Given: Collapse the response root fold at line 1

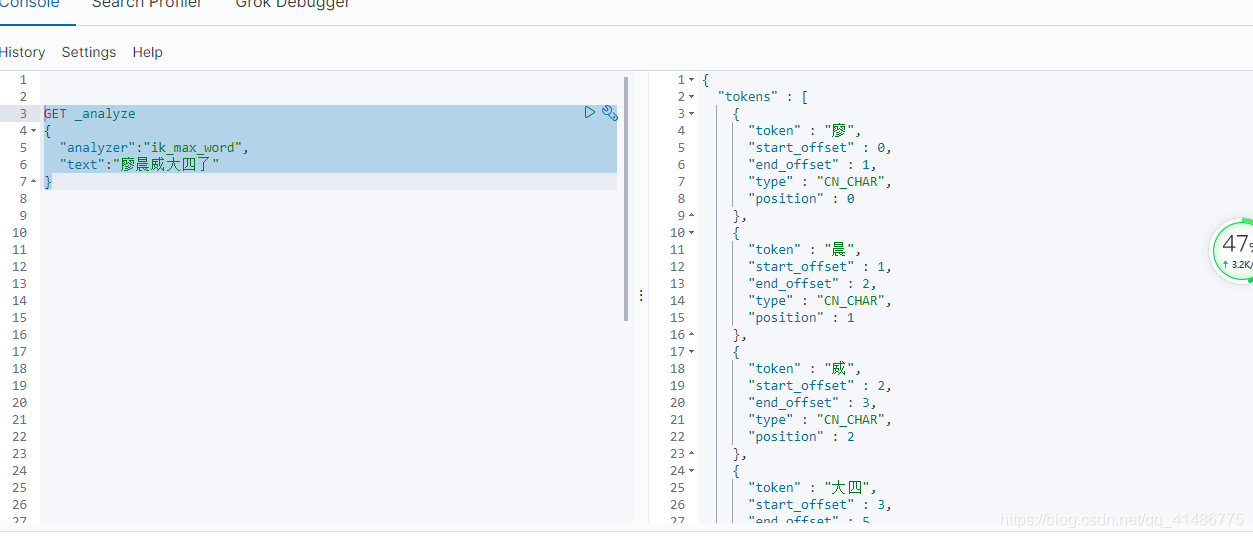Looking at the screenshot, I should pyautogui.click(x=691, y=80).
